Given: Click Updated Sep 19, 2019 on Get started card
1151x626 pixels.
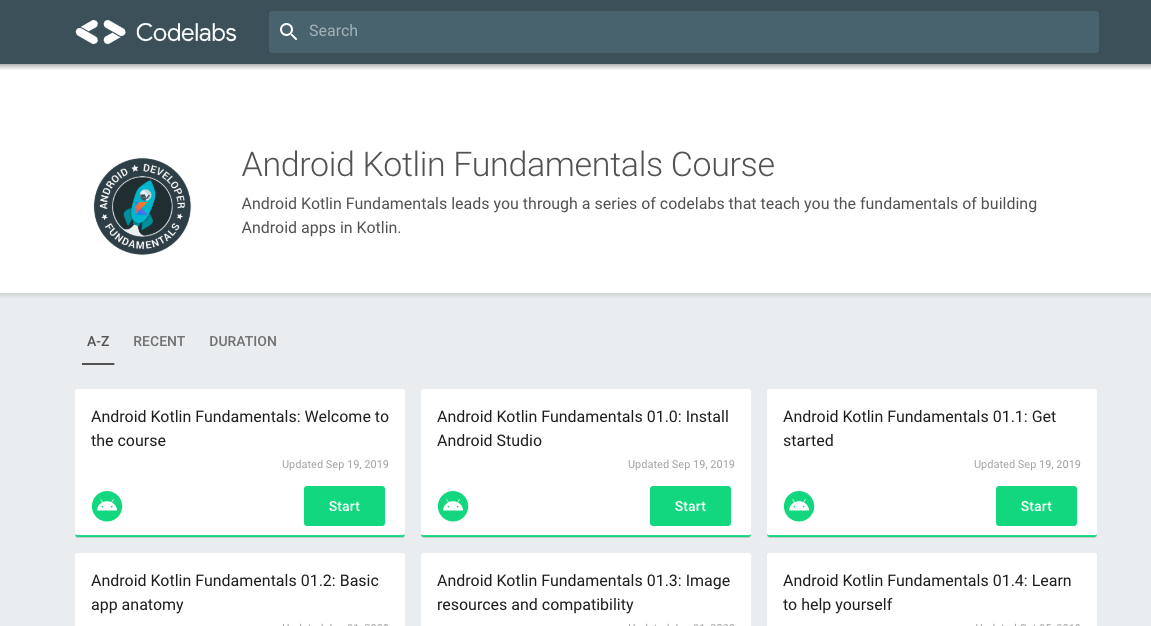Looking at the screenshot, I should click(x=1027, y=464).
